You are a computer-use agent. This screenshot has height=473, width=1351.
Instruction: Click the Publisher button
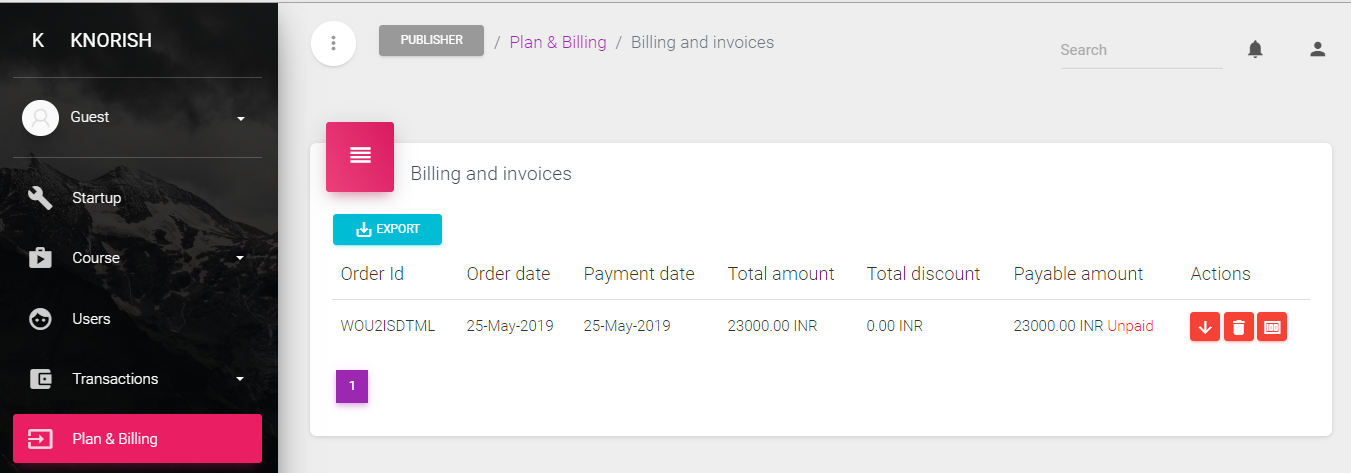click(x=431, y=41)
